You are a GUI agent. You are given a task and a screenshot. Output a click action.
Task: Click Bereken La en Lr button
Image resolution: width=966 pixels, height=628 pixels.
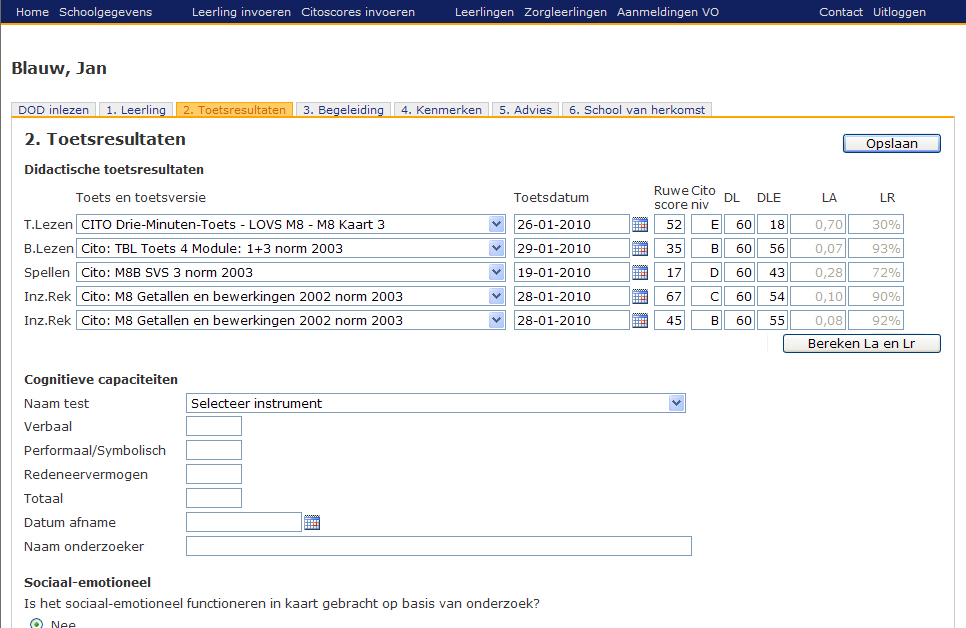(861, 344)
